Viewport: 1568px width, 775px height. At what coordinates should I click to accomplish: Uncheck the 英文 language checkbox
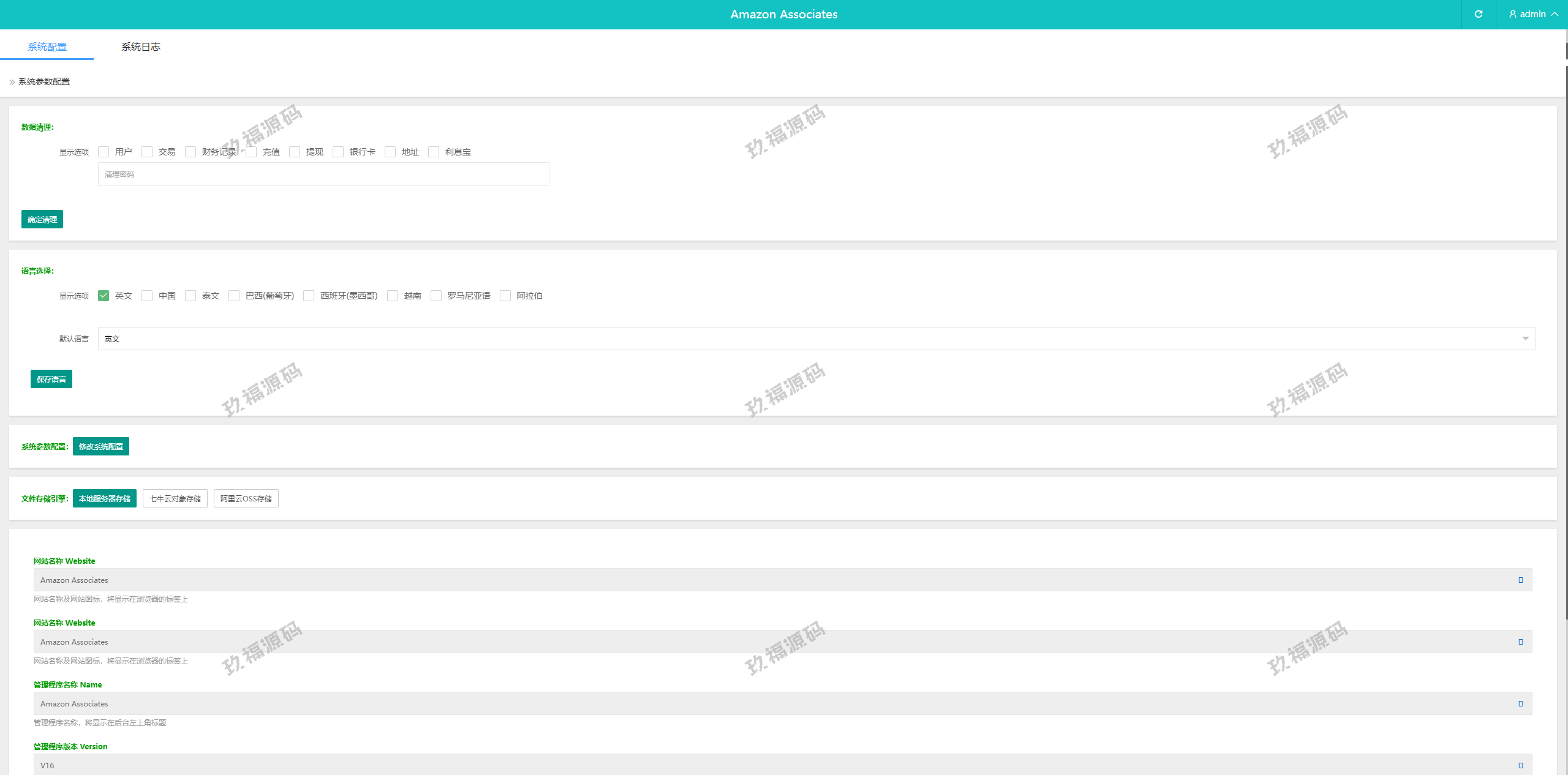[x=104, y=296]
